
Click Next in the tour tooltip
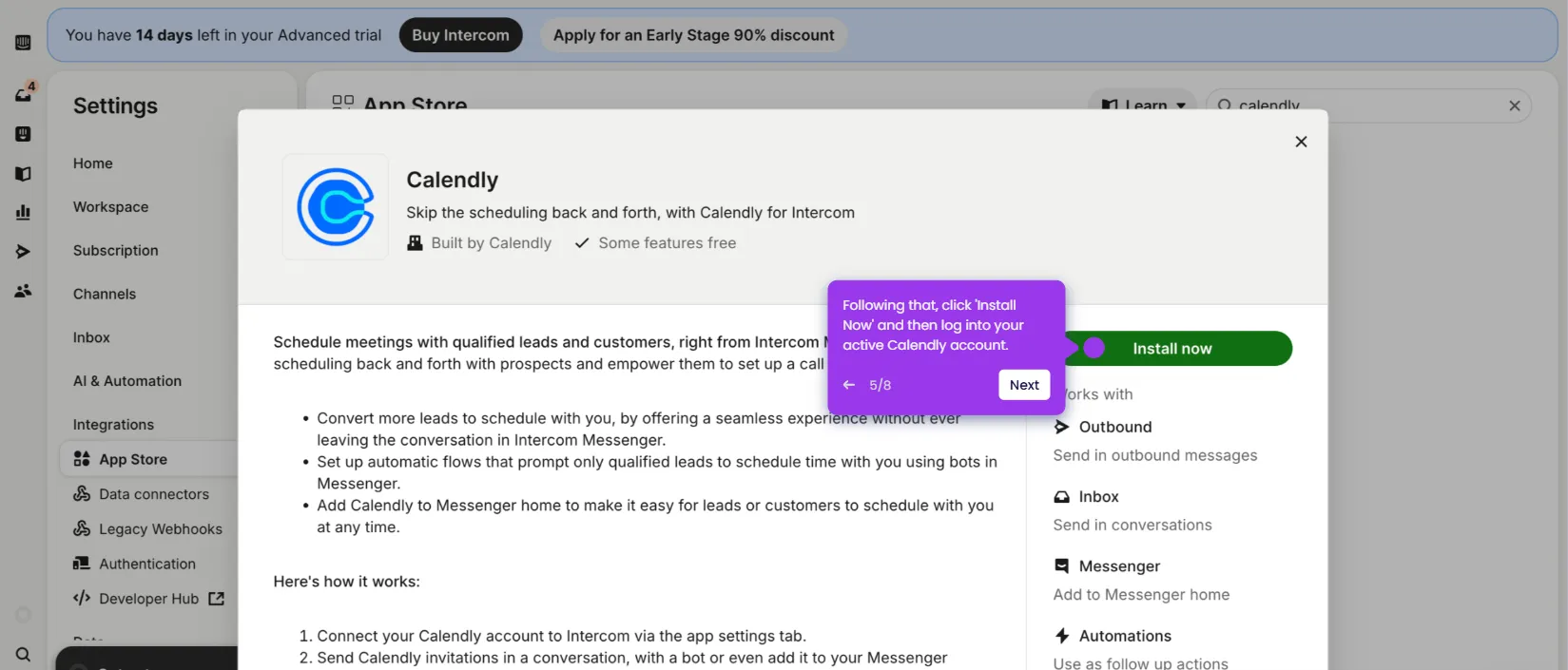pos(1024,385)
